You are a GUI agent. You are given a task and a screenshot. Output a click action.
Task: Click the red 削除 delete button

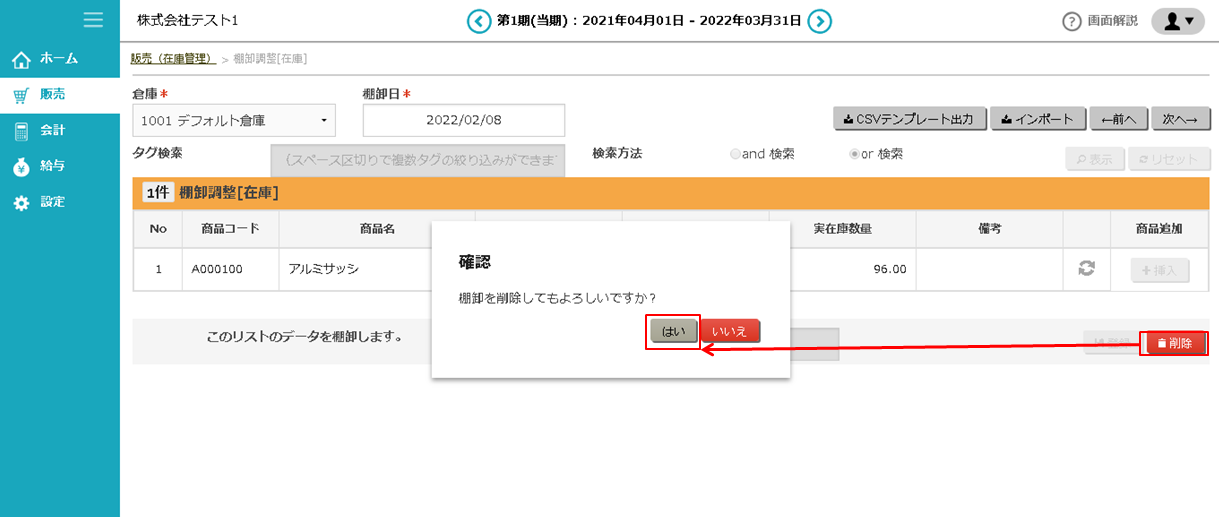pyautogui.click(x=1173, y=343)
